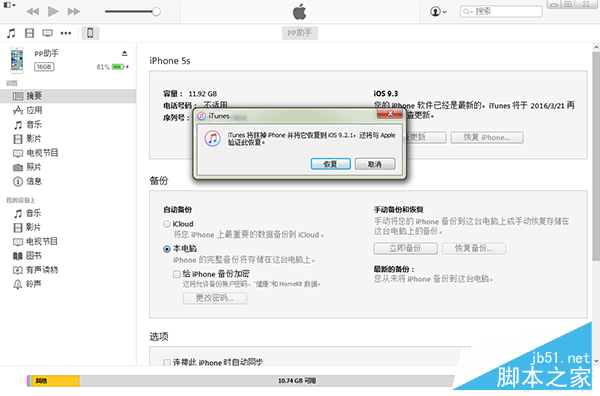Click the 恢复备份... button
Image resolution: width=600 pixels, height=396 pixels.
tap(474, 248)
